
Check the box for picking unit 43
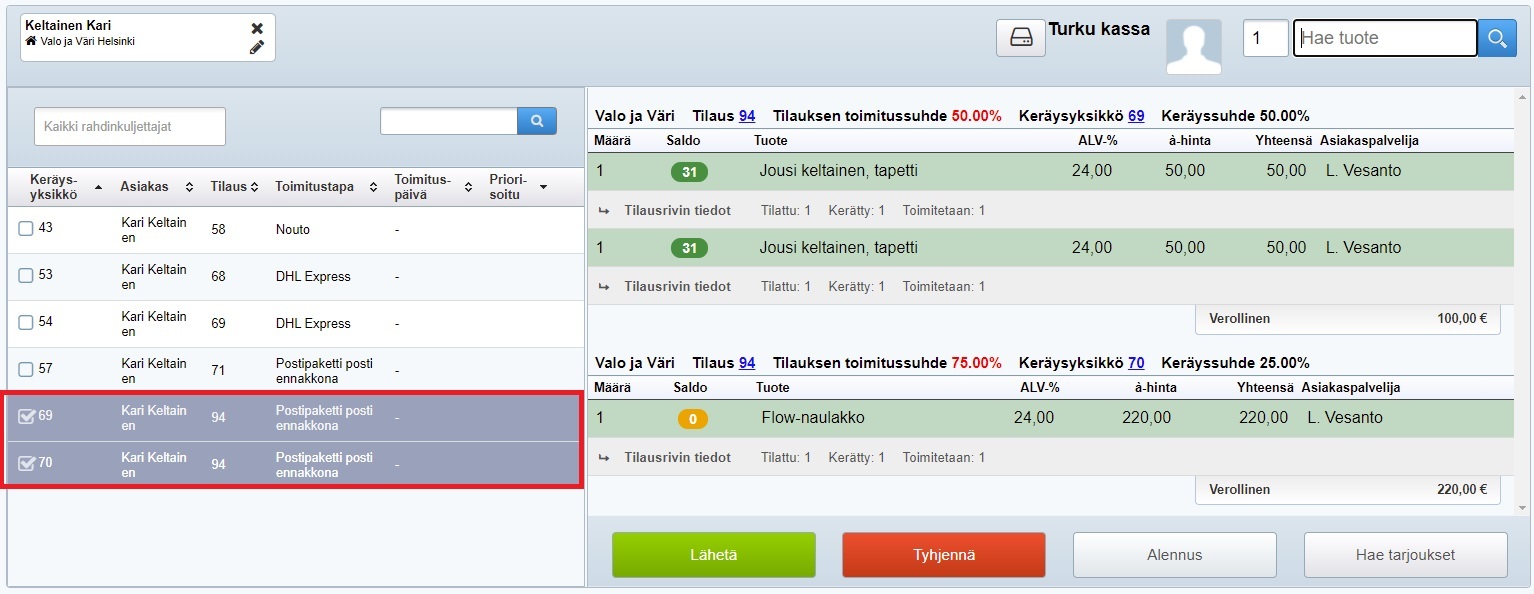[x=26, y=229]
